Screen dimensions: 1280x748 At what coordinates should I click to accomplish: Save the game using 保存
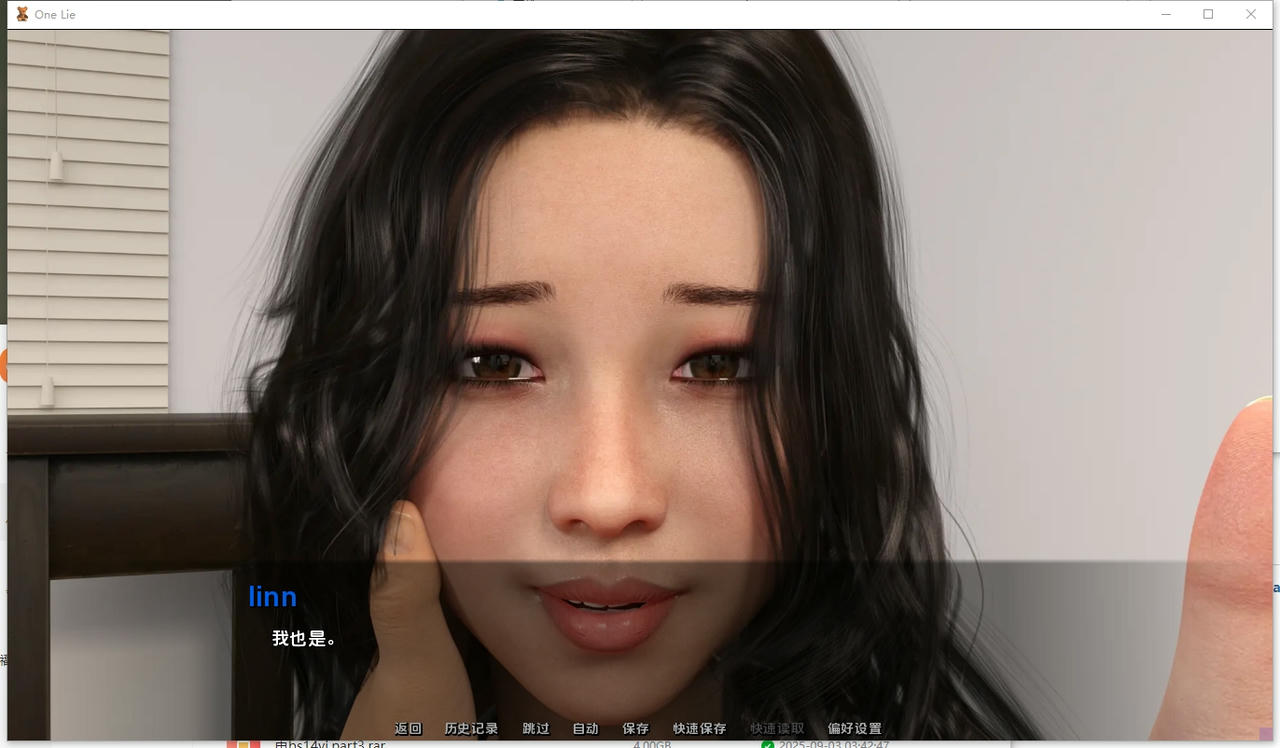point(636,729)
